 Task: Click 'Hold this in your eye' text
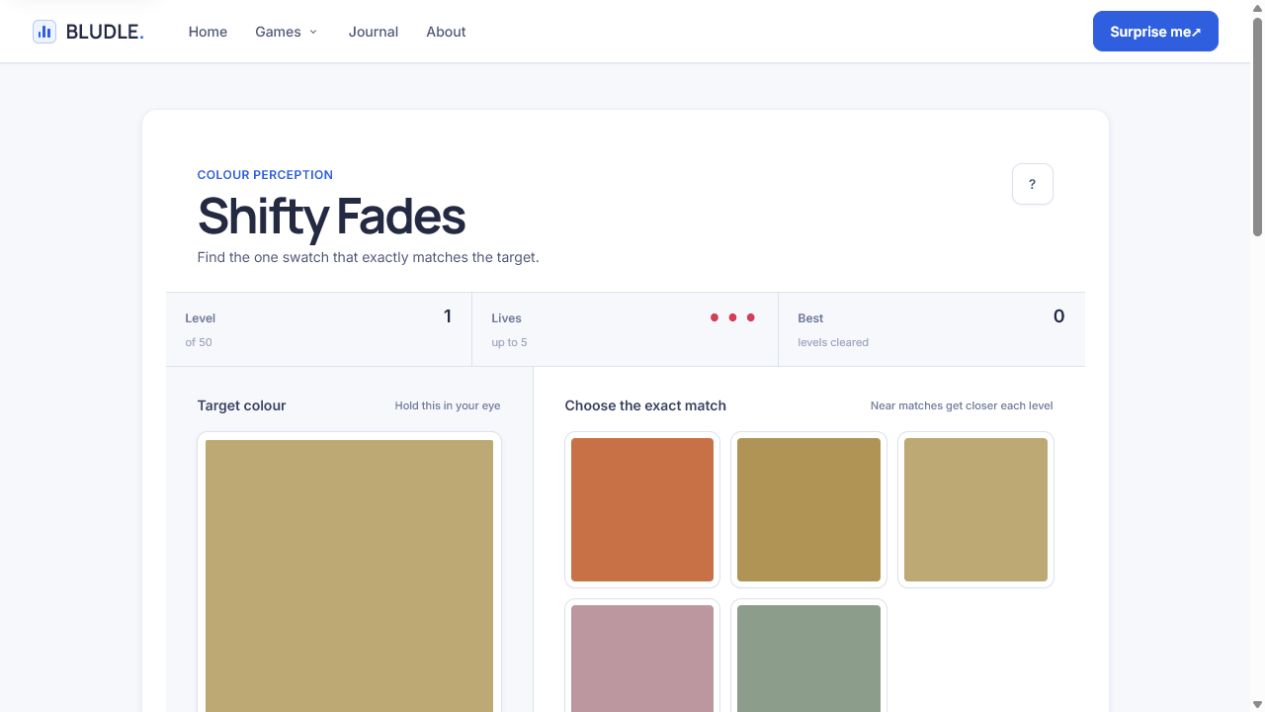[447, 406]
